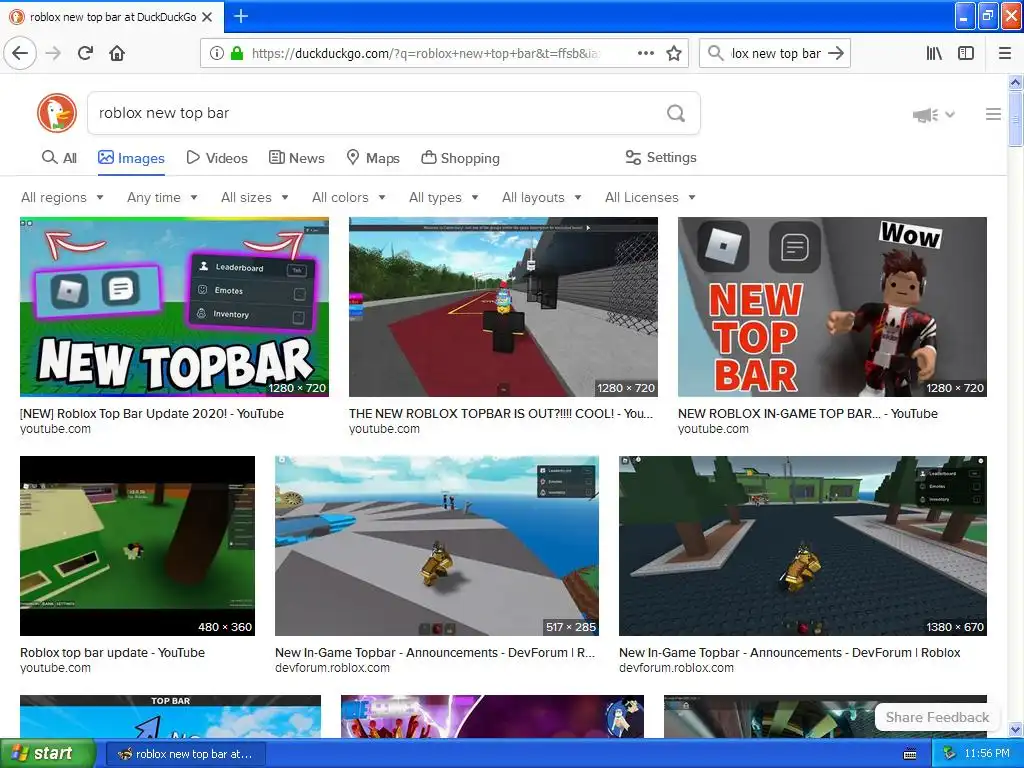Open the DuckDuckGo side menu icon
1024x768 pixels.
(993, 114)
